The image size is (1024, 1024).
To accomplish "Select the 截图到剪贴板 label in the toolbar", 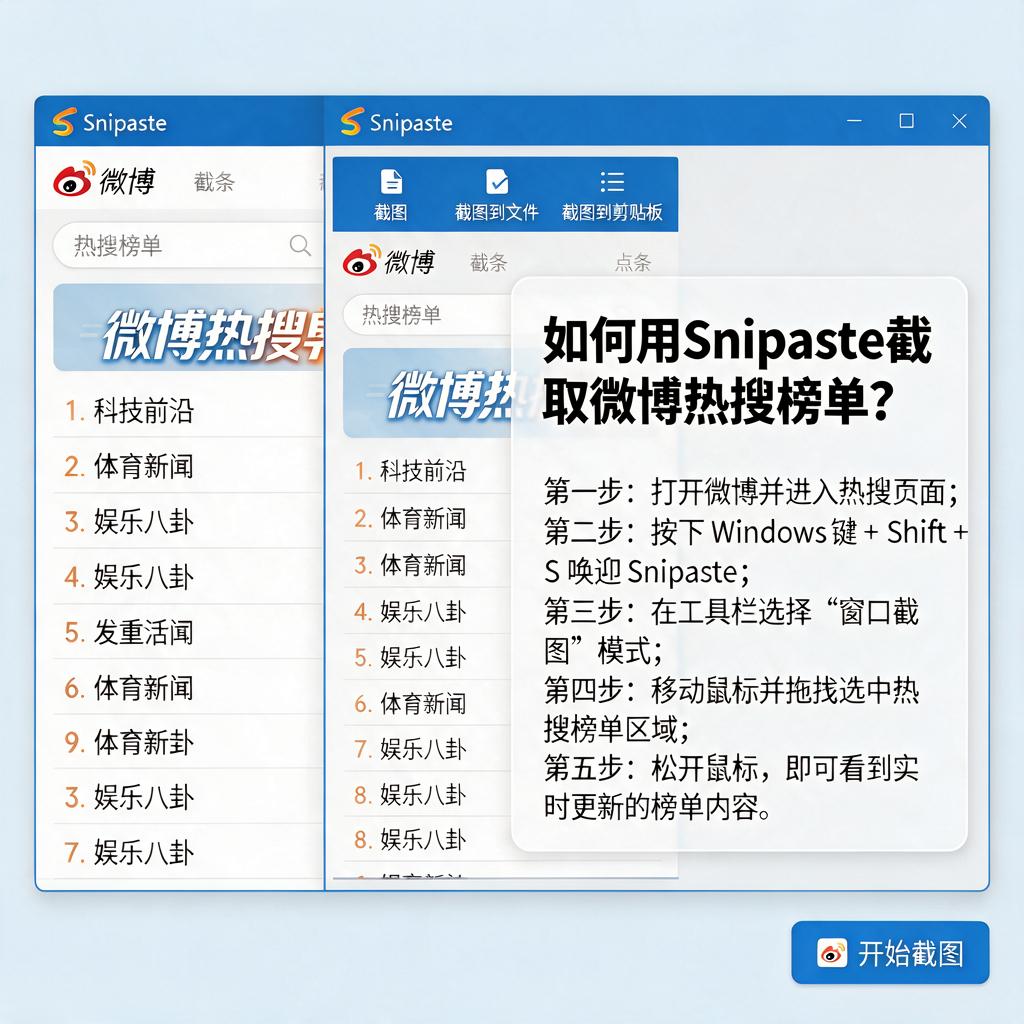I will click(612, 212).
